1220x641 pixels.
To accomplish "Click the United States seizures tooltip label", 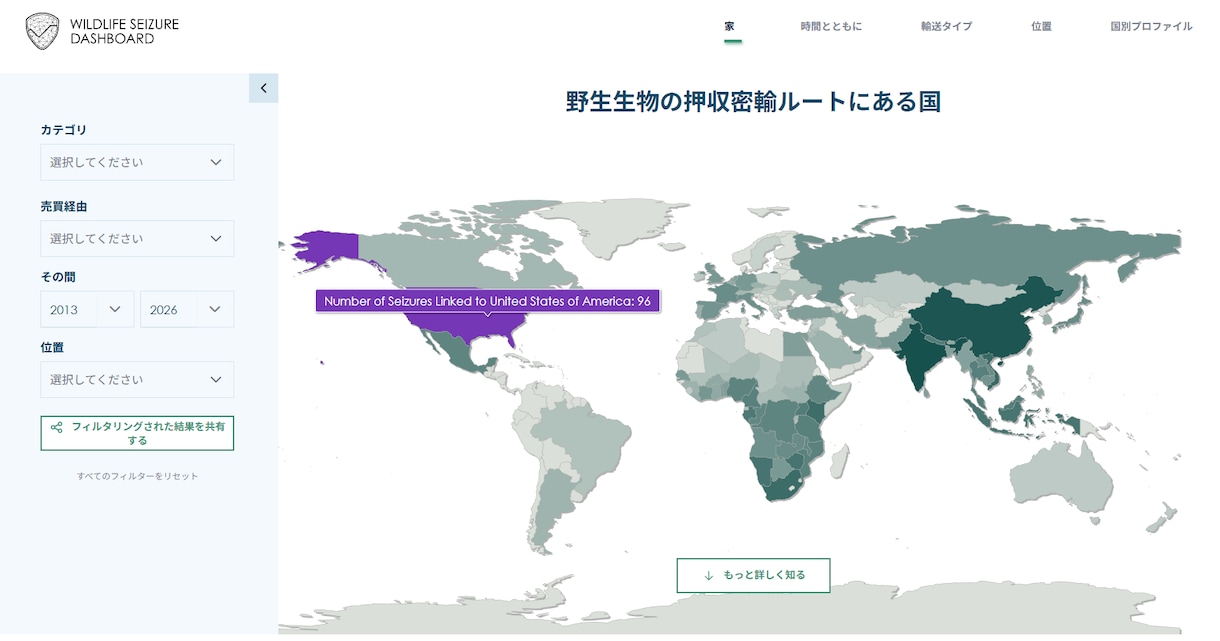I will tap(488, 301).
